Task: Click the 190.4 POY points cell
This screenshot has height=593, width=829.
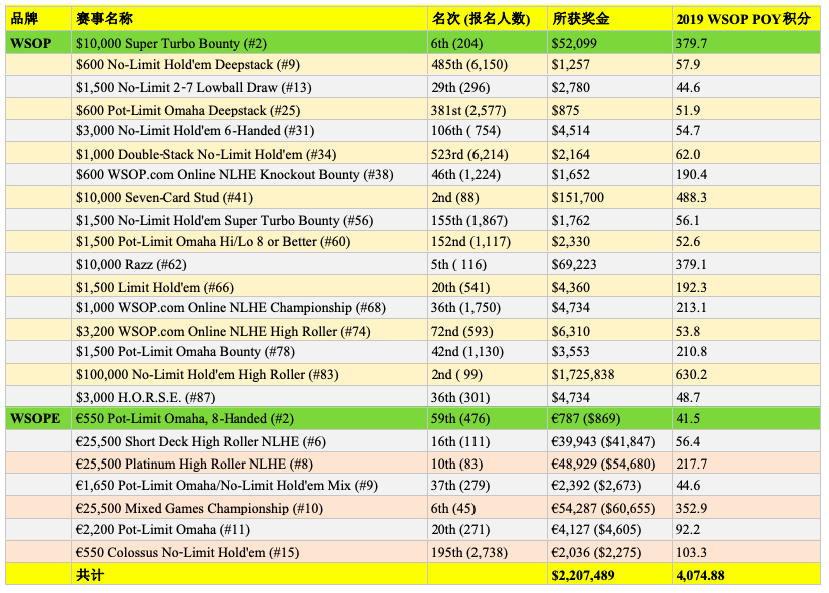Action: [746, 175]
